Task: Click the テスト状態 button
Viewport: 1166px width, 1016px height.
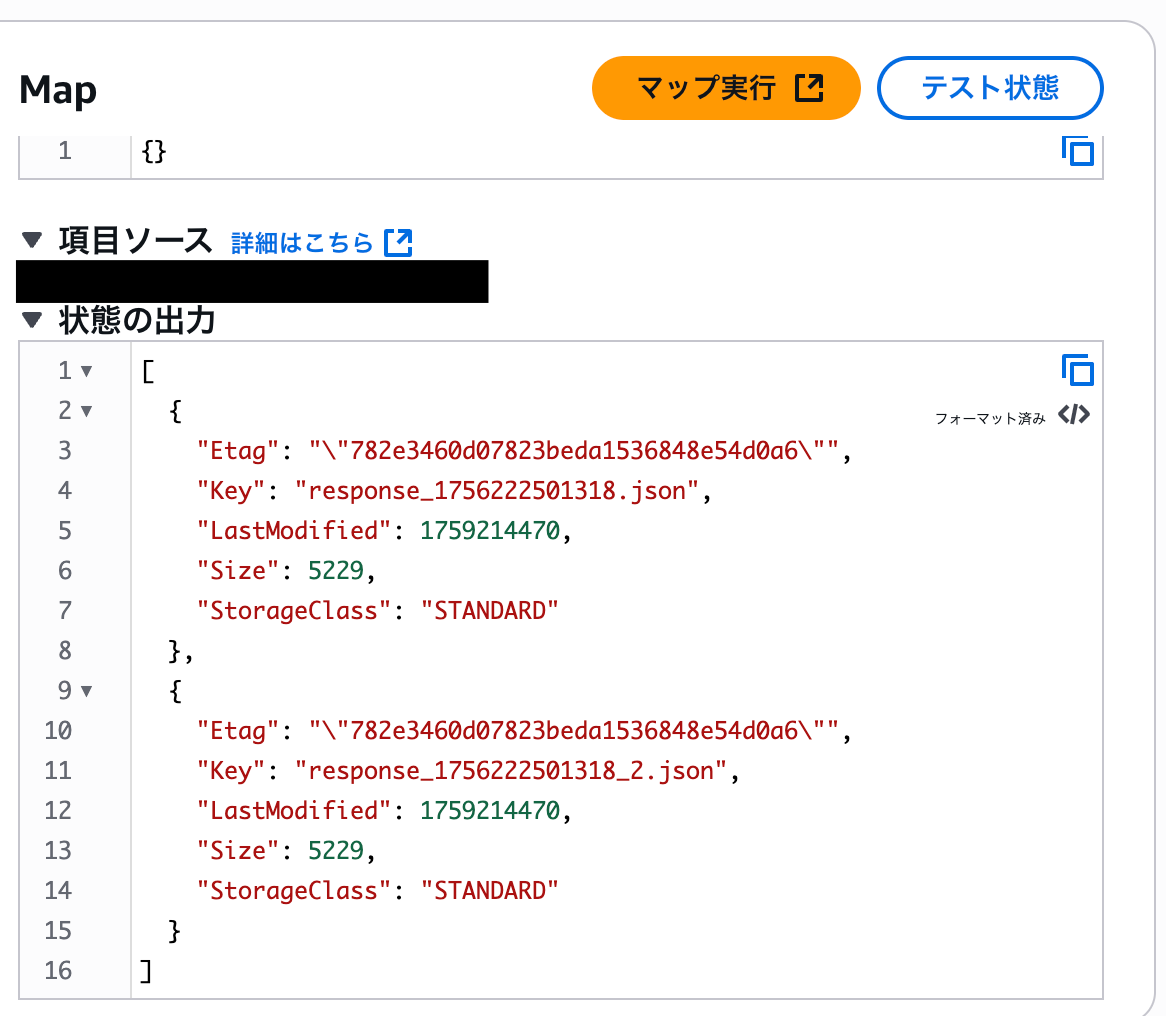Action: click(x=990, y=88)
